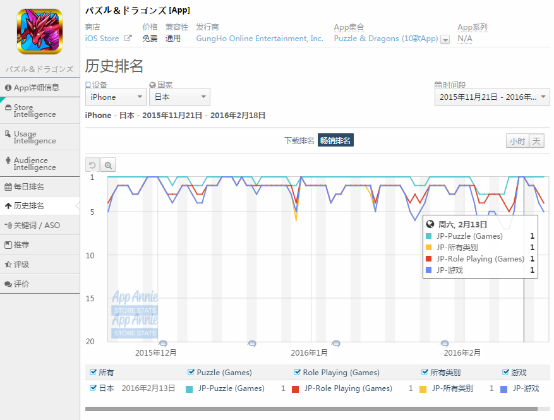The height and width of the screenshot is (420, 554).
Task: Click the speech bubble icon beside 评价
Action: [8, 284]
